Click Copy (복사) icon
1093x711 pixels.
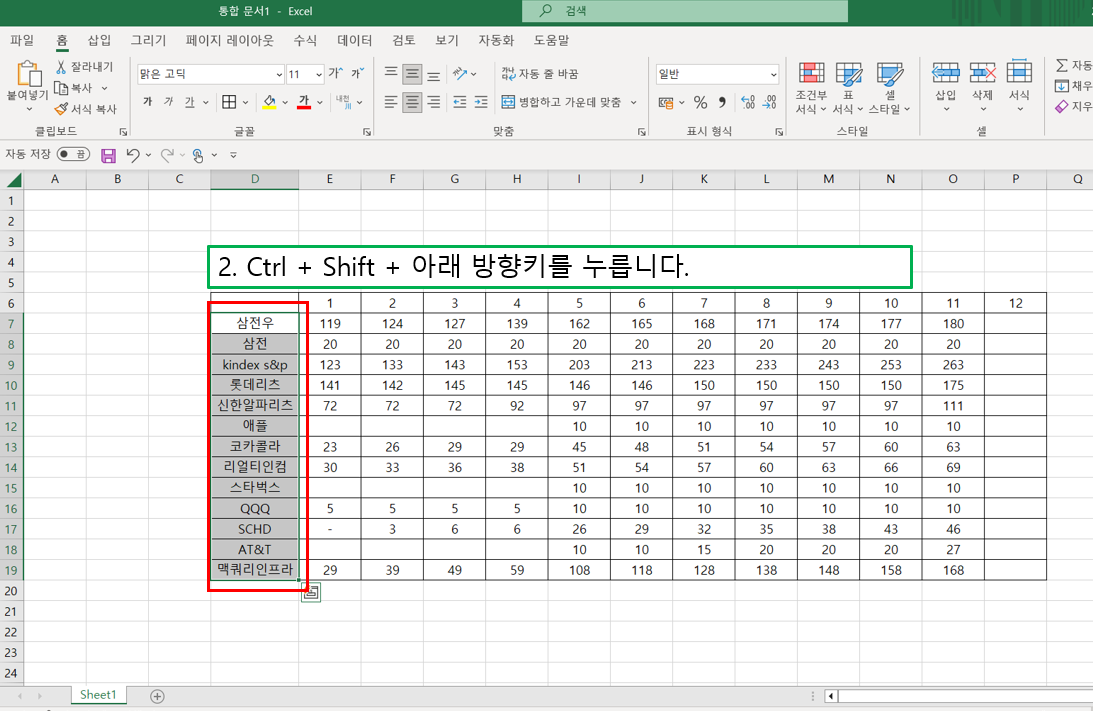[x=61, y=88]
